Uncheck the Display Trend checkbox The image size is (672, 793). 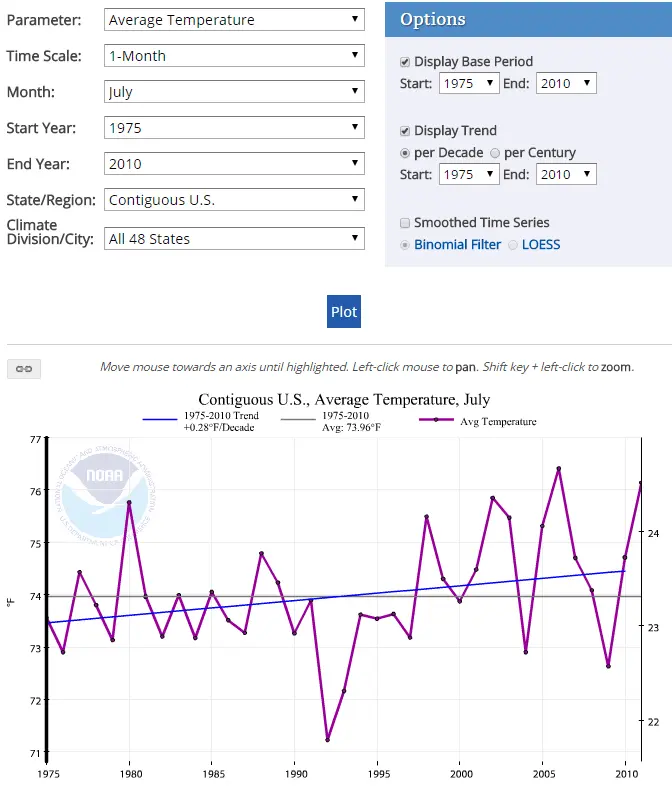pyautogui.click(x=405, y=131)
